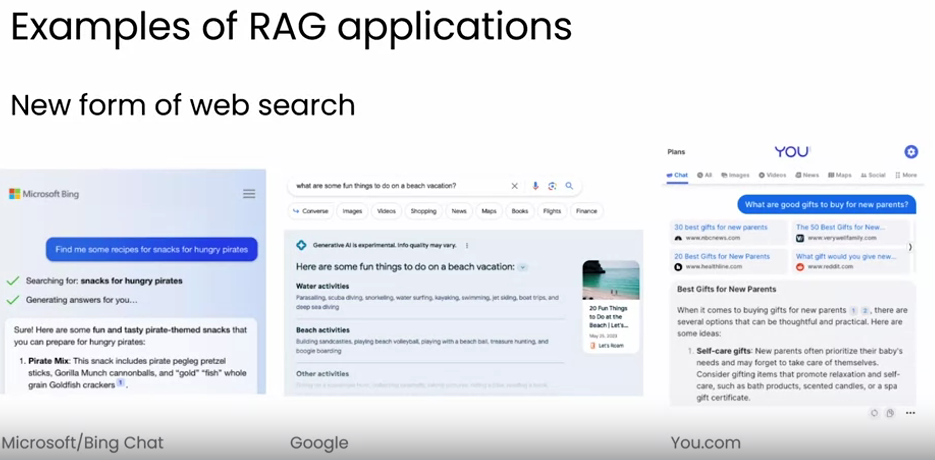This screenshot has height=460, width=935.
Task: Click the three-dot more options icon in You.com
Action: (x=910, y=413)
